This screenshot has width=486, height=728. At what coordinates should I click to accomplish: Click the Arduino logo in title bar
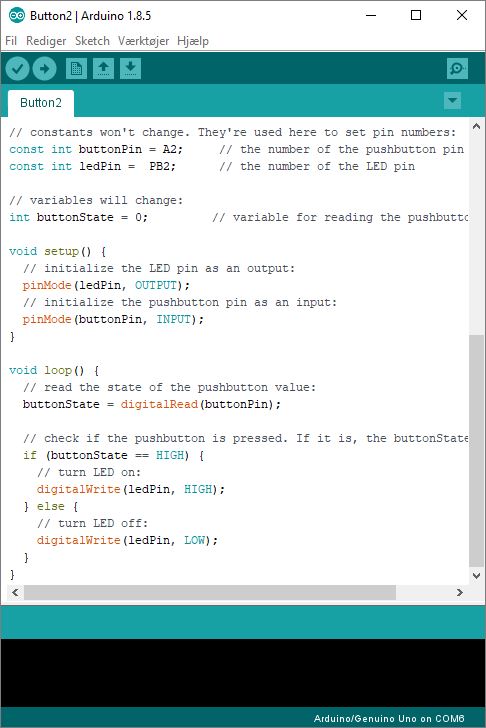[17, 15]
